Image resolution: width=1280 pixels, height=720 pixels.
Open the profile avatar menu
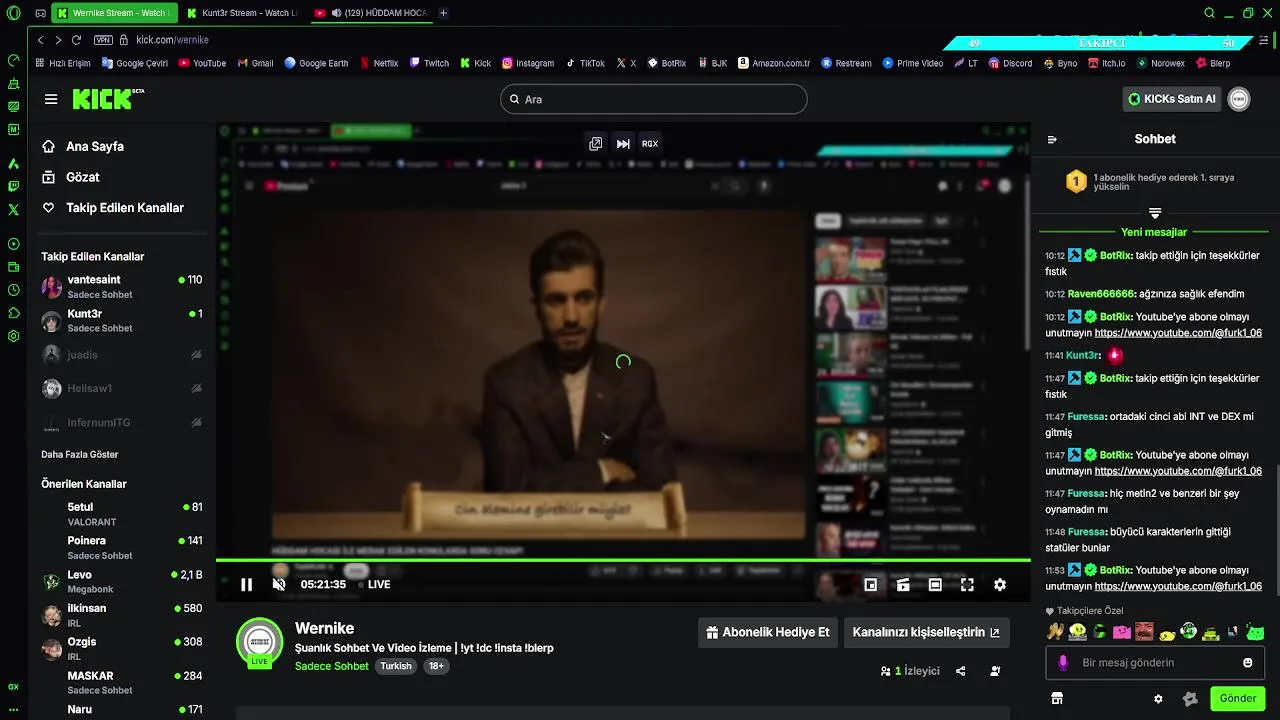[1239, 99]
